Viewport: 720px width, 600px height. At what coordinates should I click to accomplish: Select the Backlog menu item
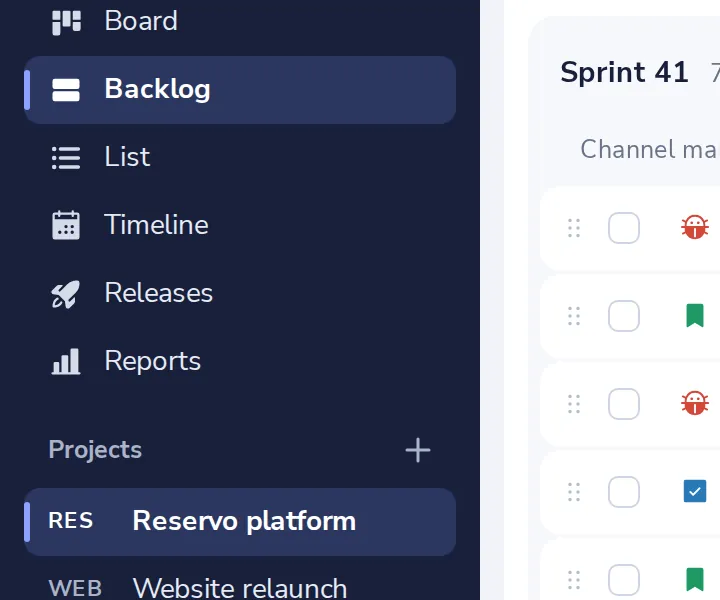click(x=240, y=90)
